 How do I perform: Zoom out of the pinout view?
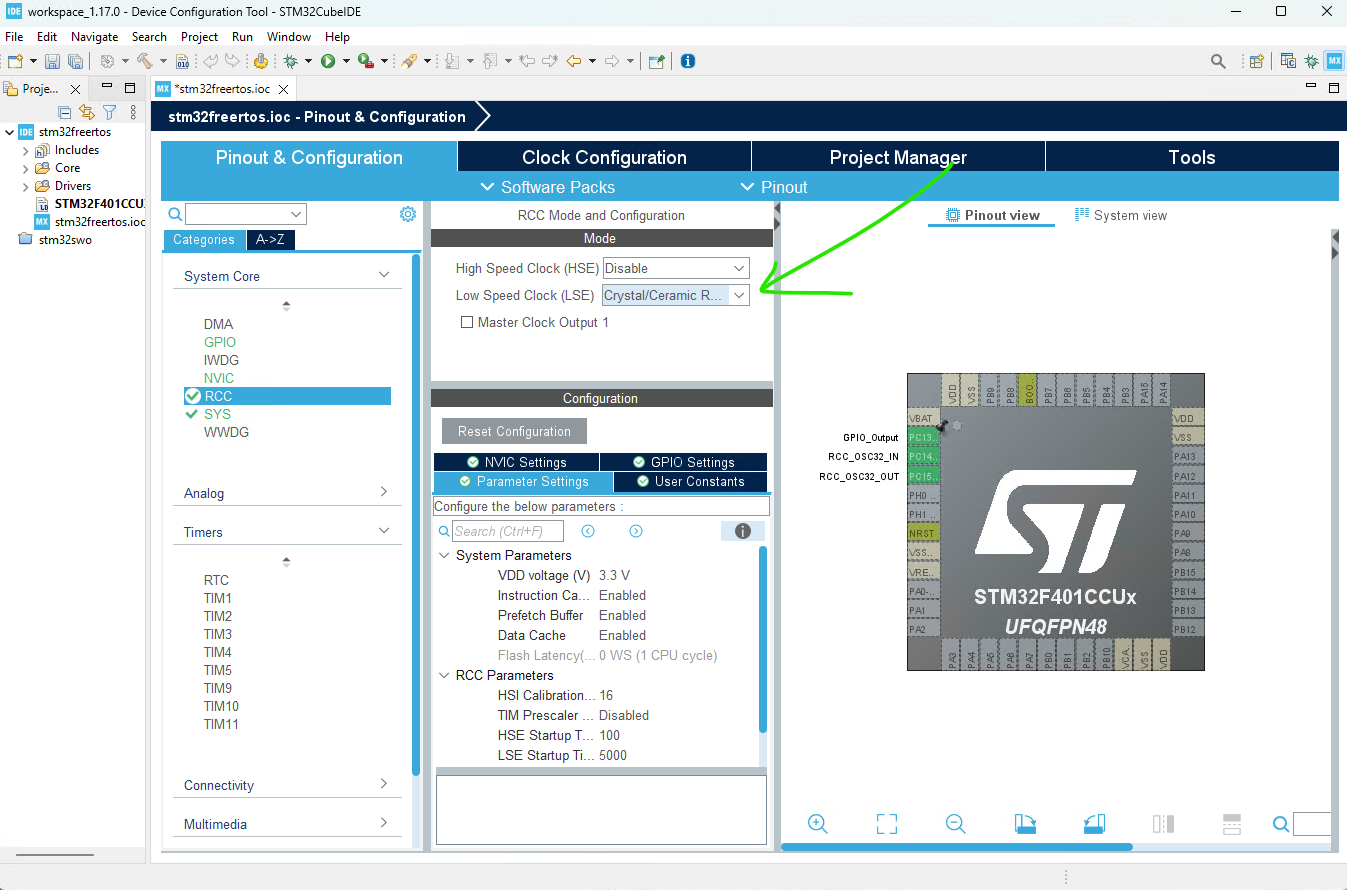click(955, 824)
